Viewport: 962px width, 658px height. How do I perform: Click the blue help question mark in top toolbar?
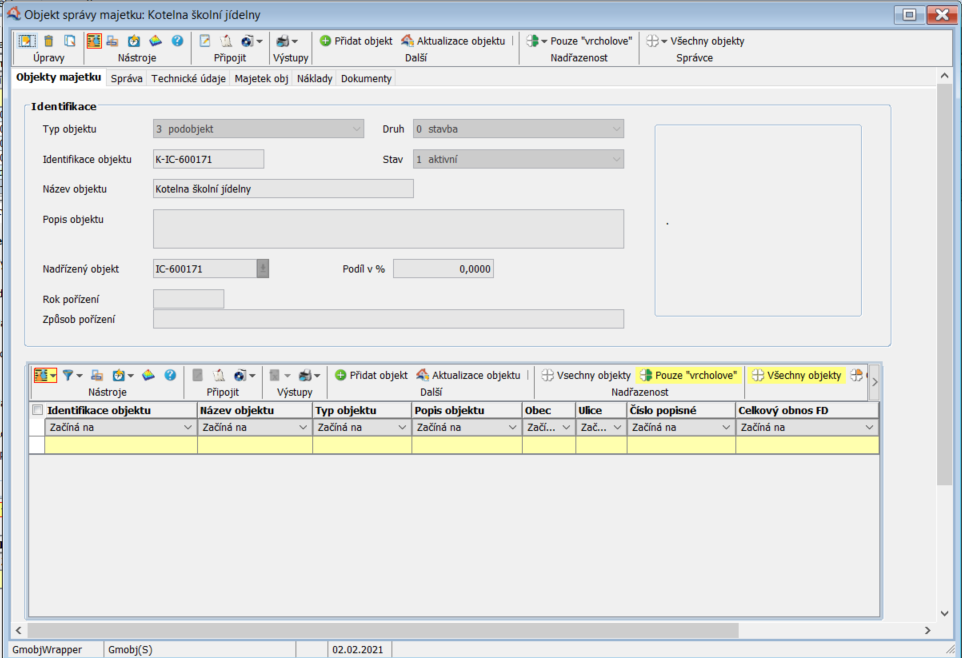(177, 41)
